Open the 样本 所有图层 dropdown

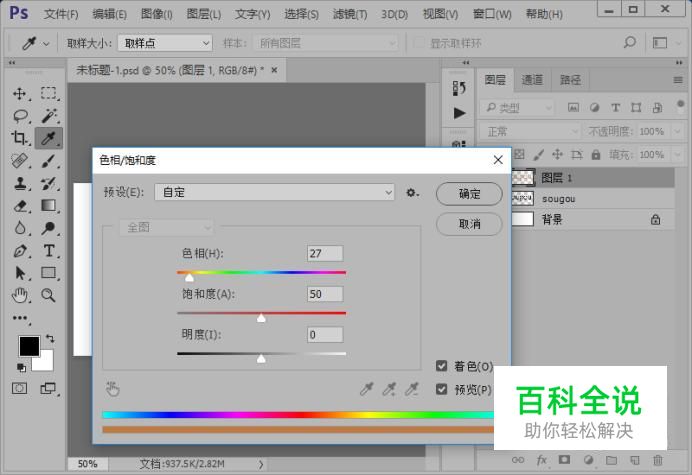click(x=326, y=43)
